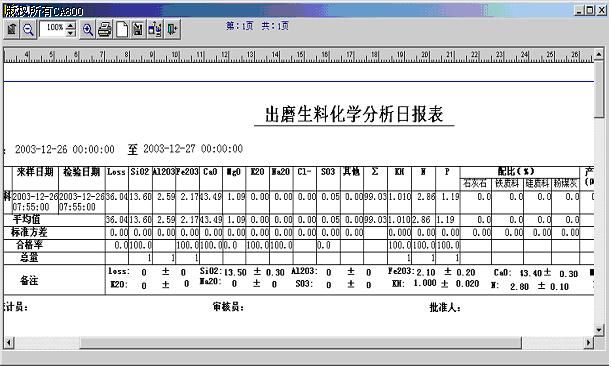The height and width of the screenshot is (367, 611).
Task: Click the horizontal scrollbar thumb
Action: pos(301,343)
